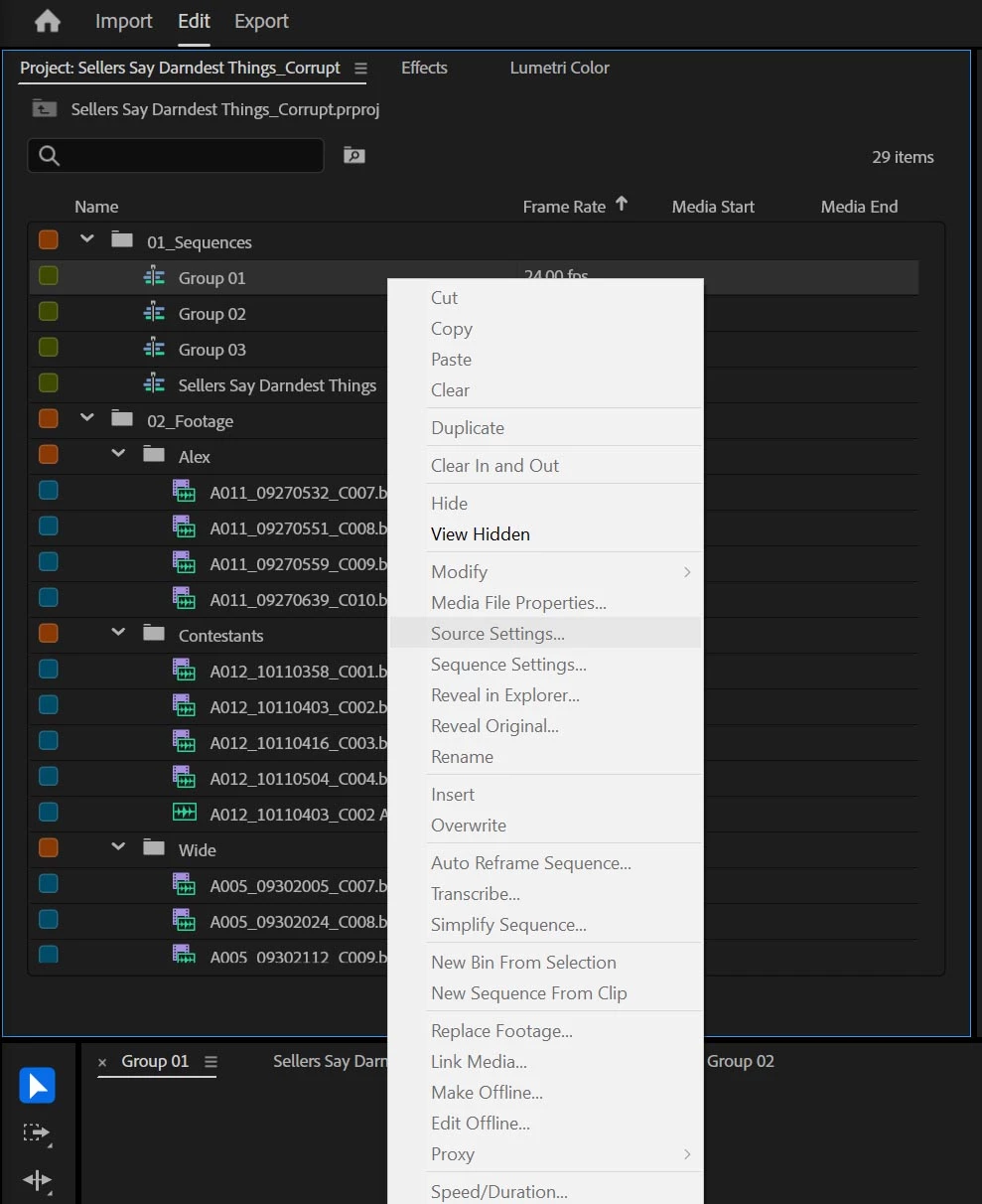Select the Group 02 sequence icon
Viewport: 982px width, 1204px height.
click(154, 313)
